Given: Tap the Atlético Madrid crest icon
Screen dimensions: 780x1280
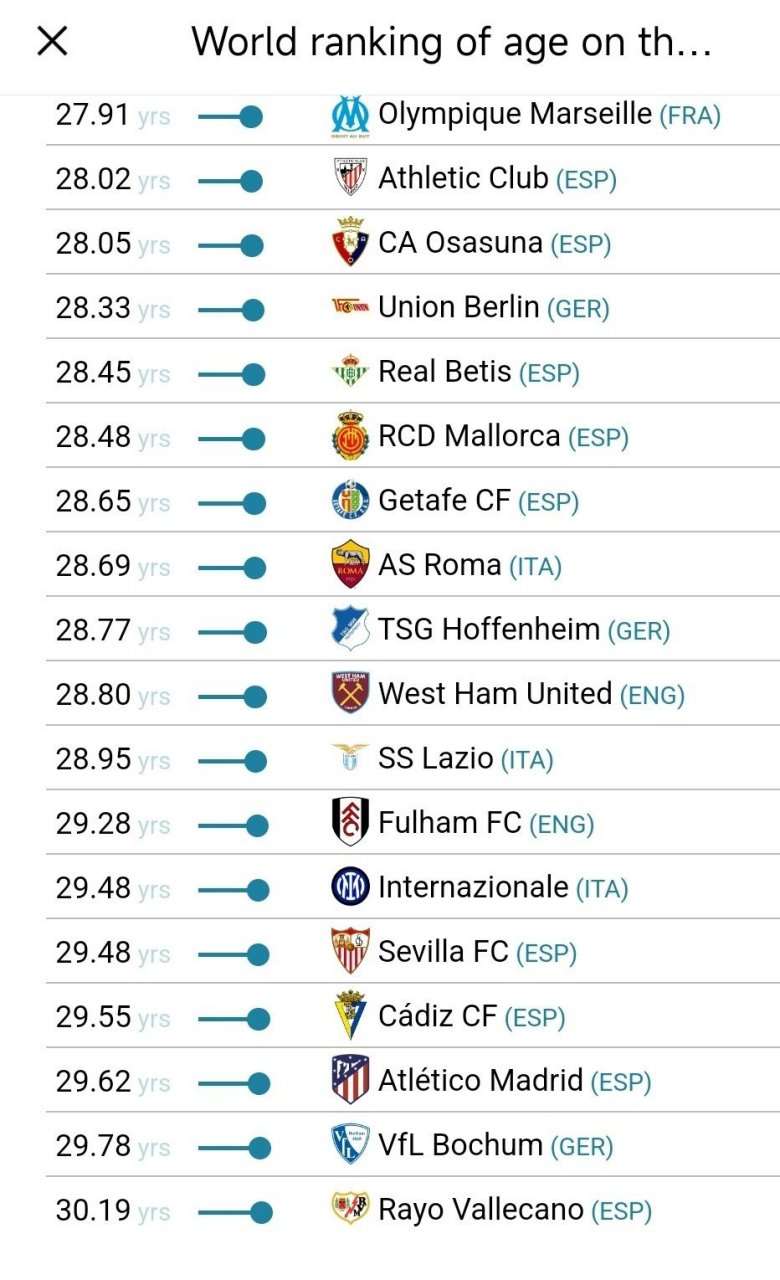Looking at the screenshot, I should [350, 1080].
